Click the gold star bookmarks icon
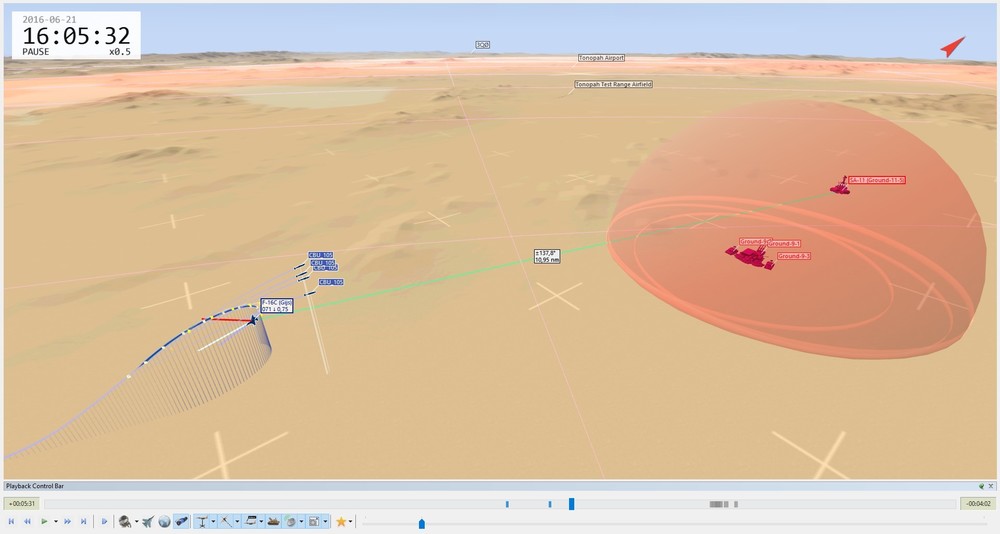The image size is (1000, 534). coord(341,522)
